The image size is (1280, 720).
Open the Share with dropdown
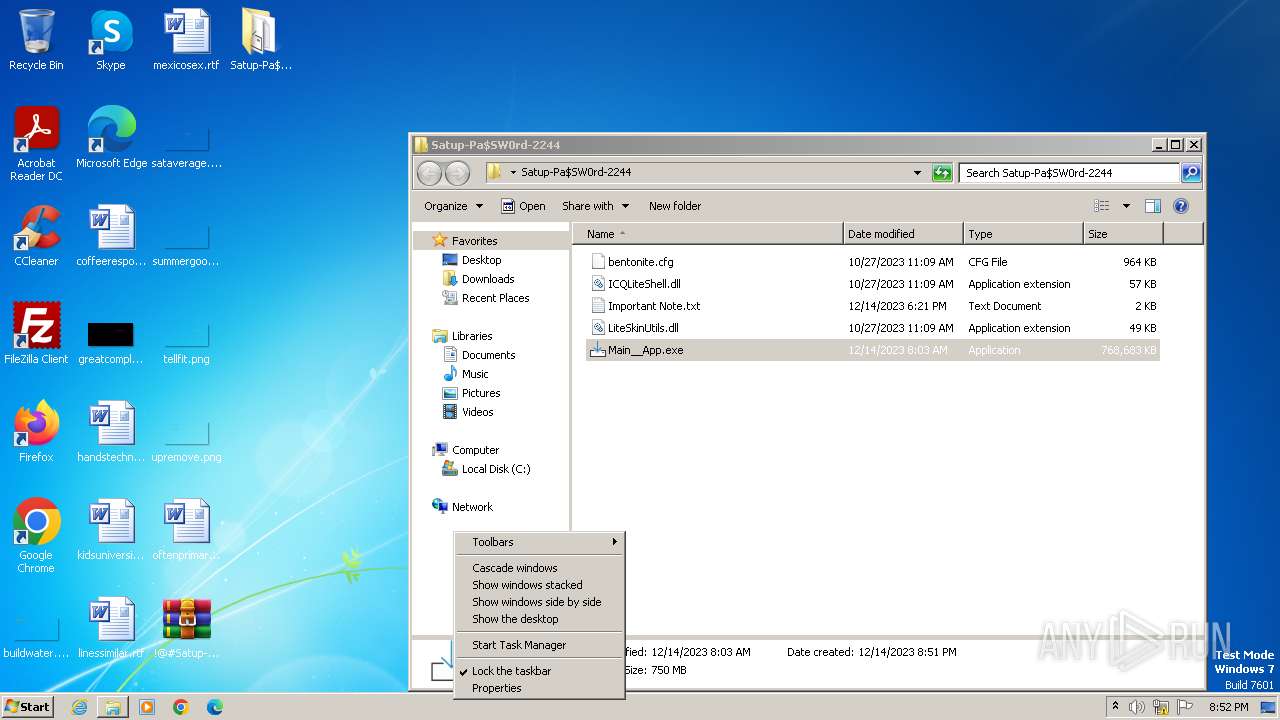[x=595, y=206]
